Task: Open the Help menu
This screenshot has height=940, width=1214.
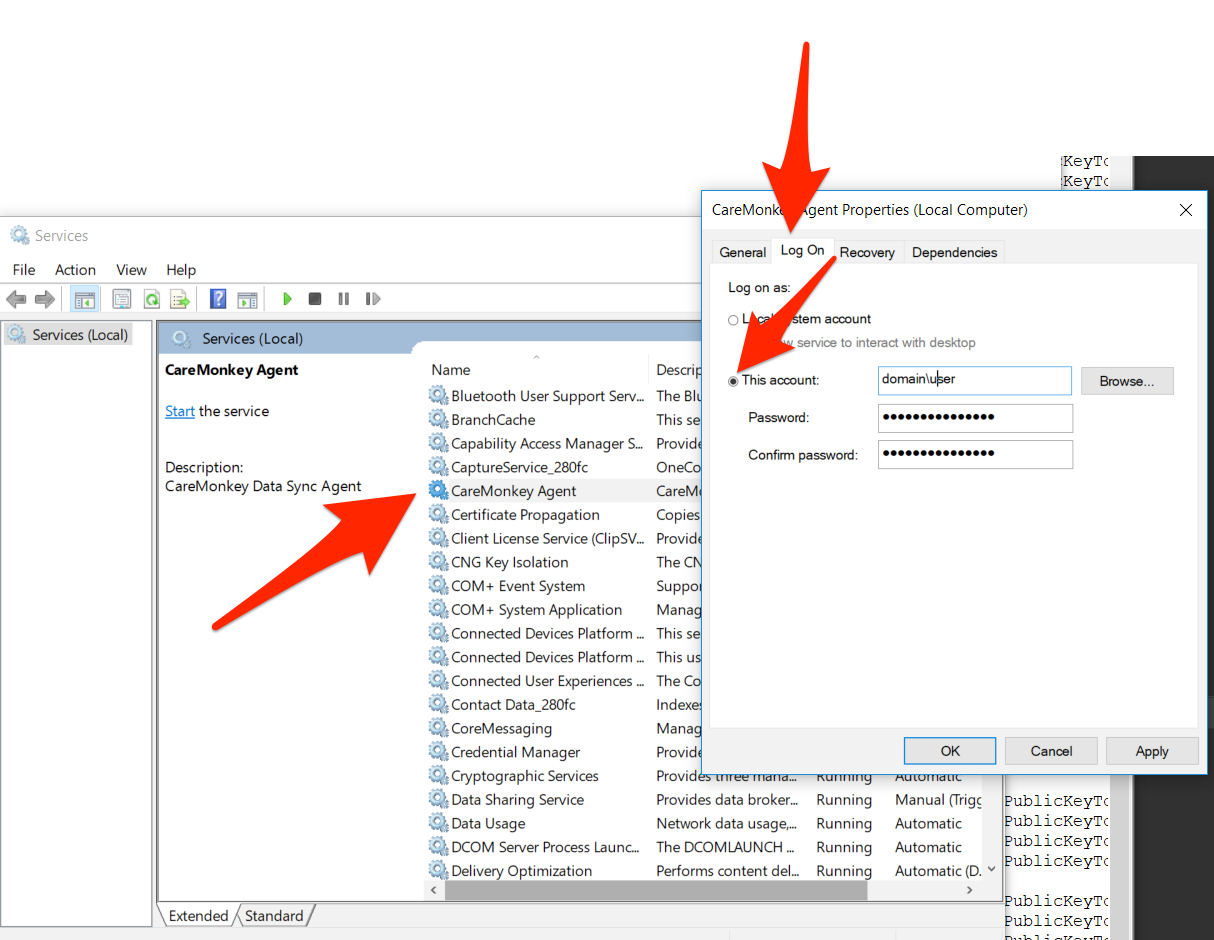Action: pyautogui.click(x=181, y=270)
